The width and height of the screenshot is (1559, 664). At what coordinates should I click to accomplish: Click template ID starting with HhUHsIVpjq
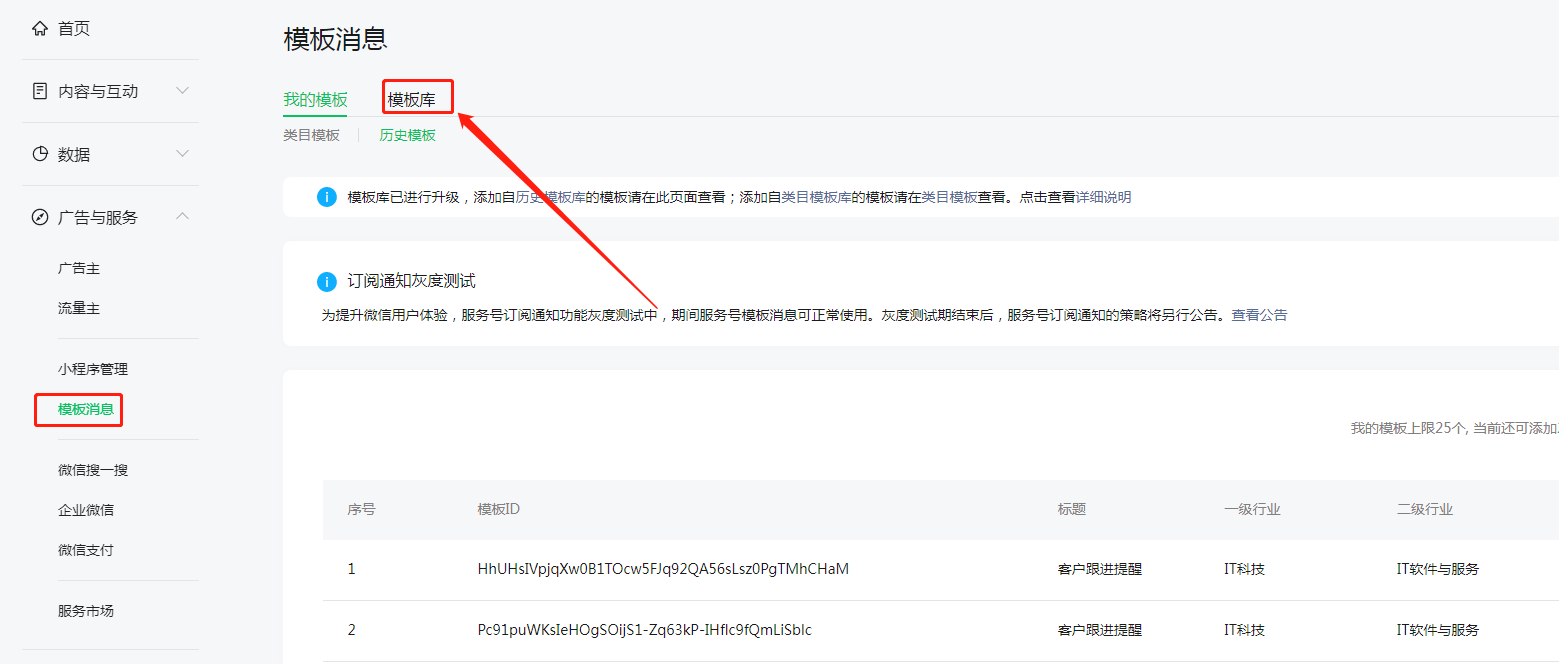pos(663,569)
